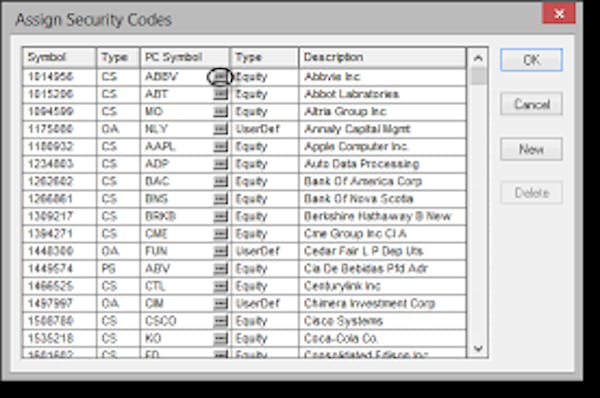Select the Chimera Investment Corp cell

click(x=383, y=304)
